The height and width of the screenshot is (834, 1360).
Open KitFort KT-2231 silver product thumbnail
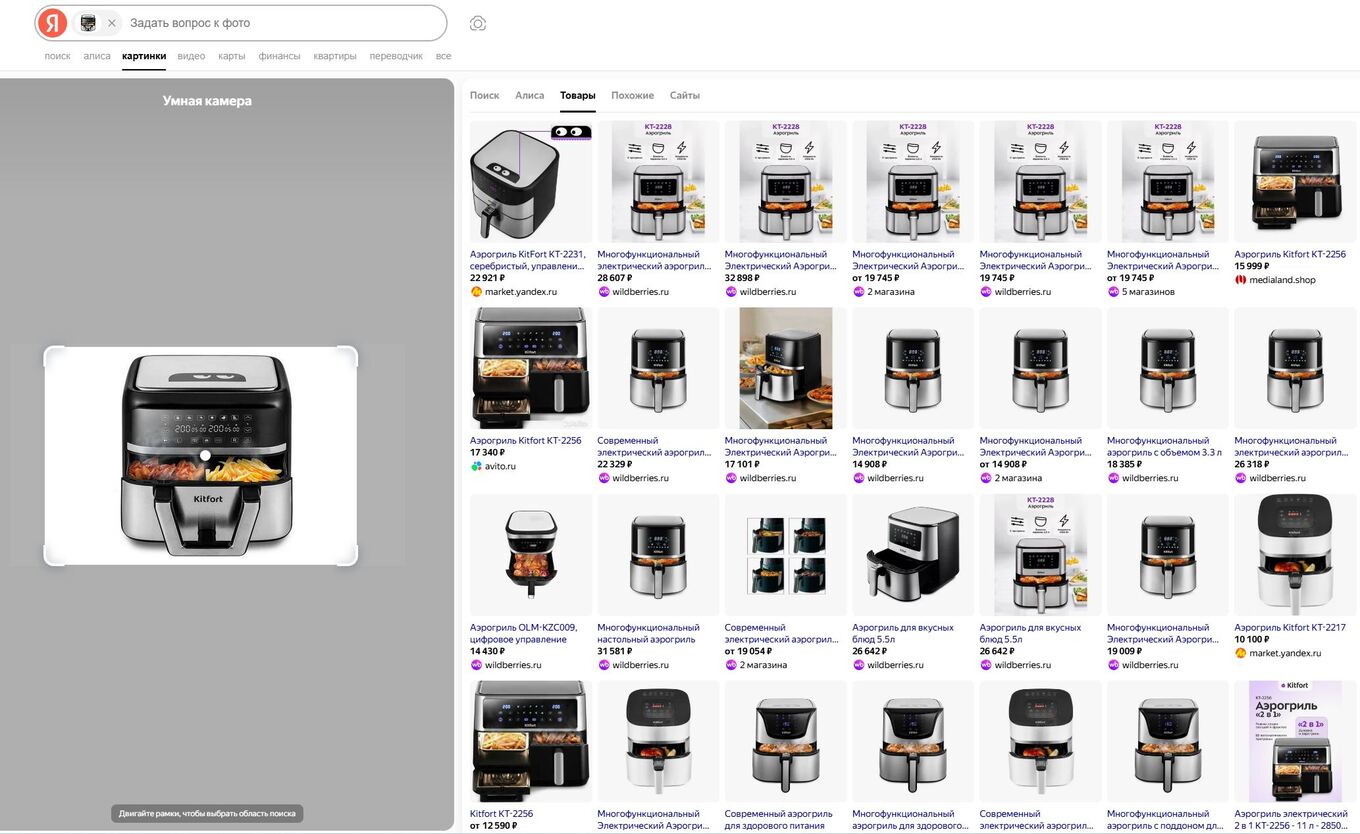531,182
